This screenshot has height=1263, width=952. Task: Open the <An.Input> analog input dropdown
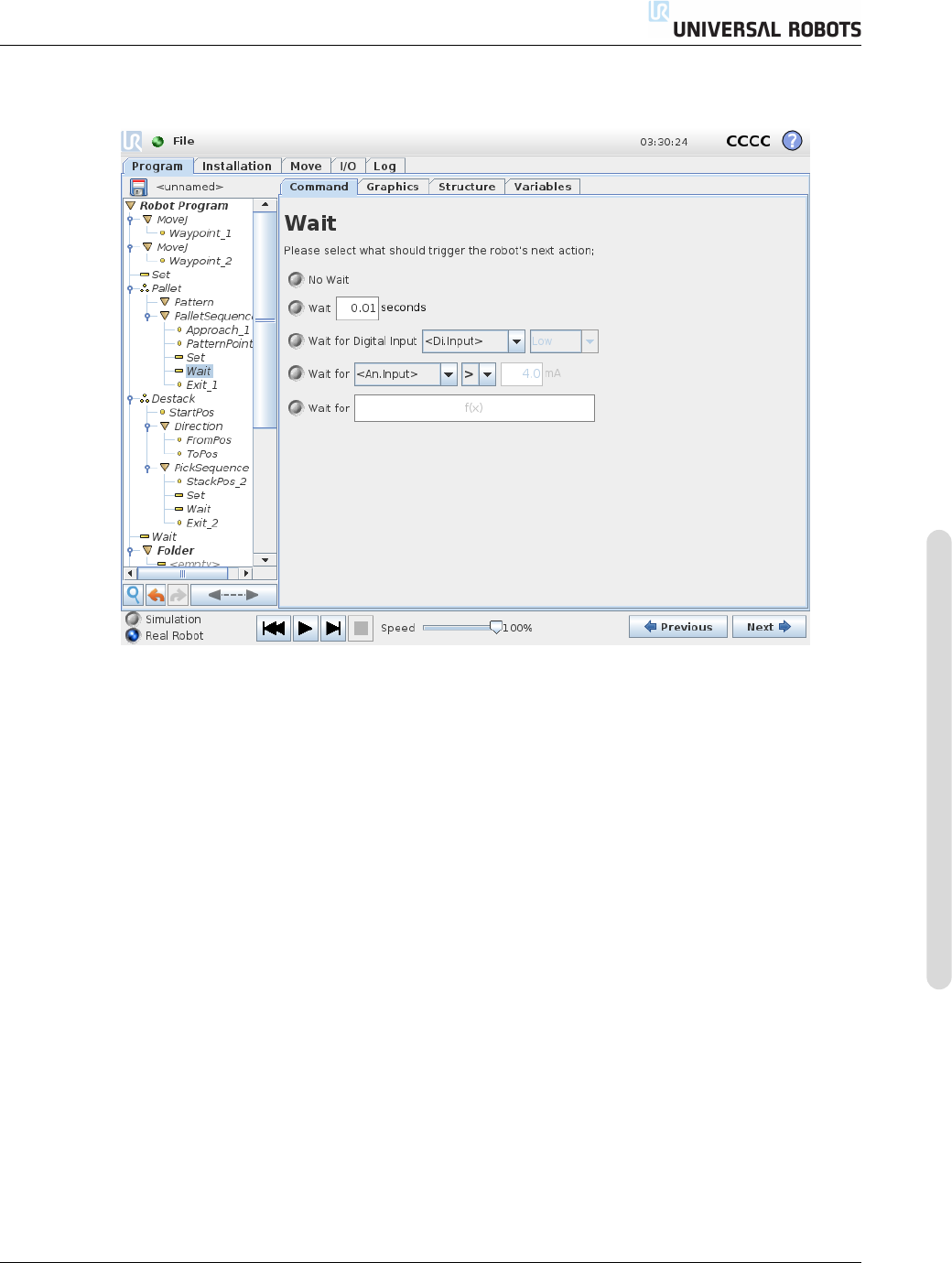click(x=406, y=374)
